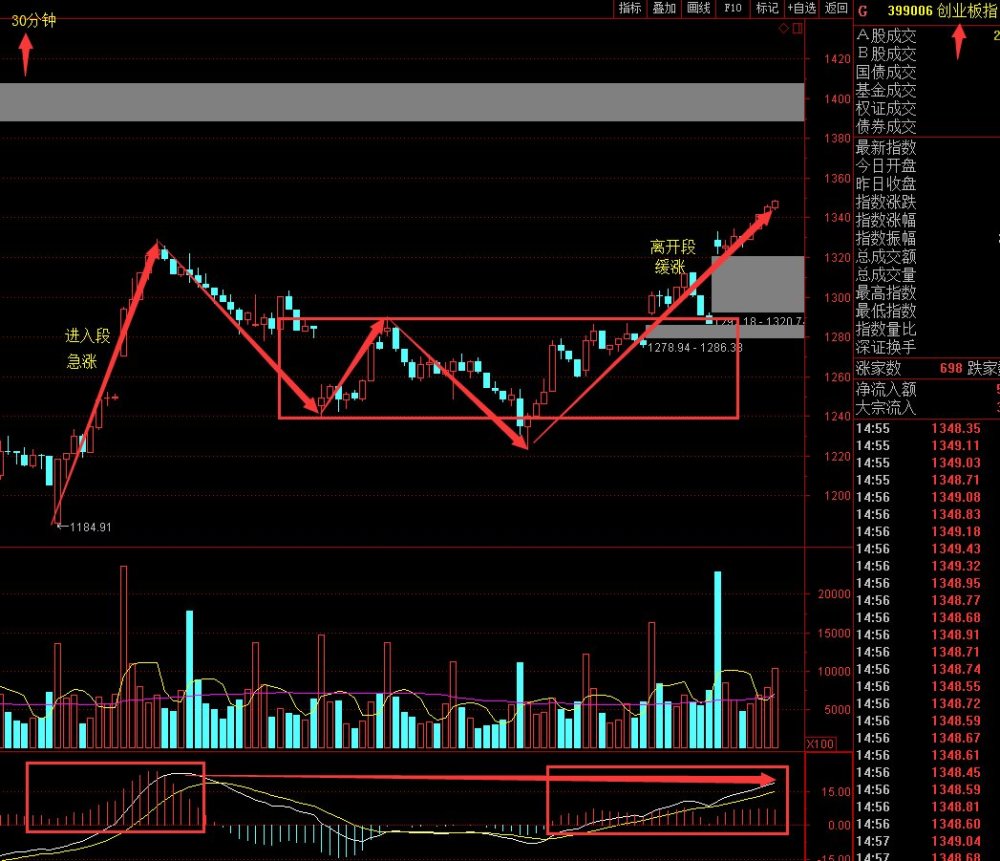
Task: Click the 大宗流入 label
Action: [886, 408]
